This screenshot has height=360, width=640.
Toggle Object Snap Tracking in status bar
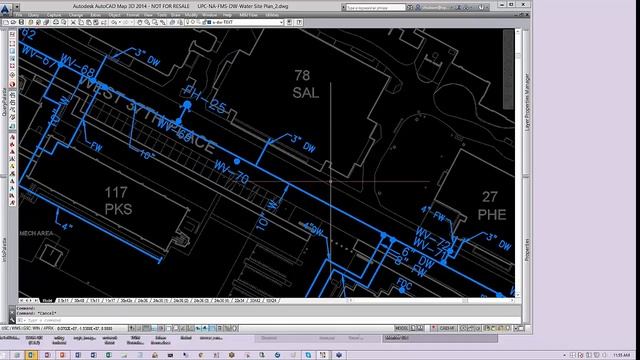point(183,328)
